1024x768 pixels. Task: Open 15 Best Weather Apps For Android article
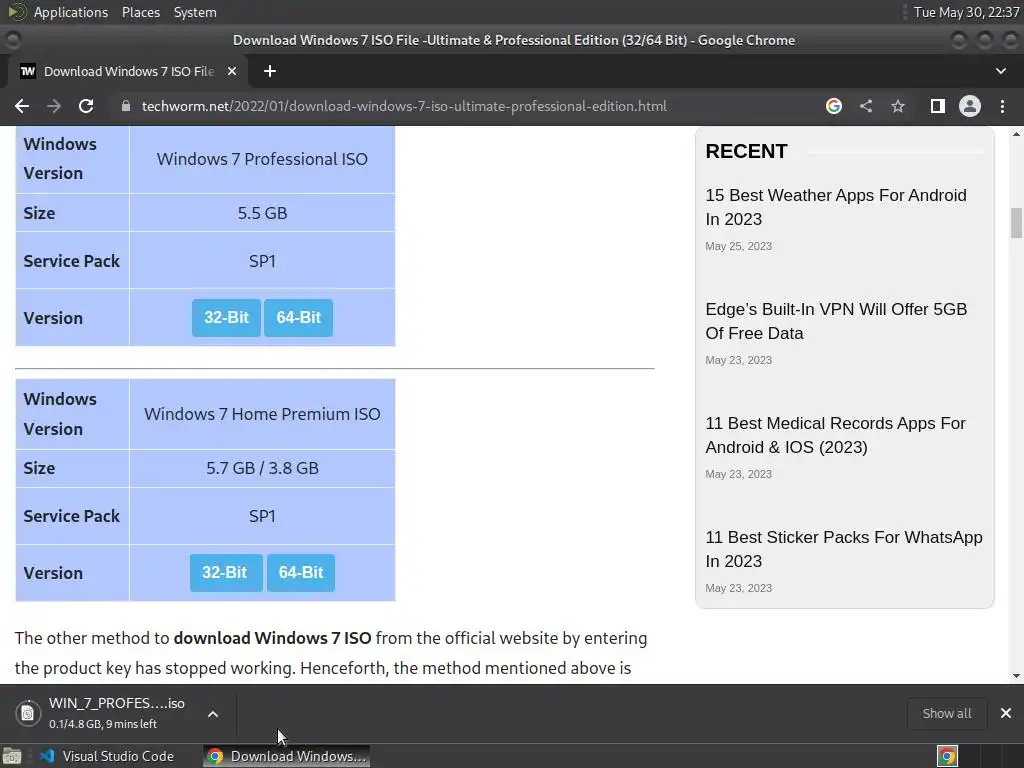point(836,207)
